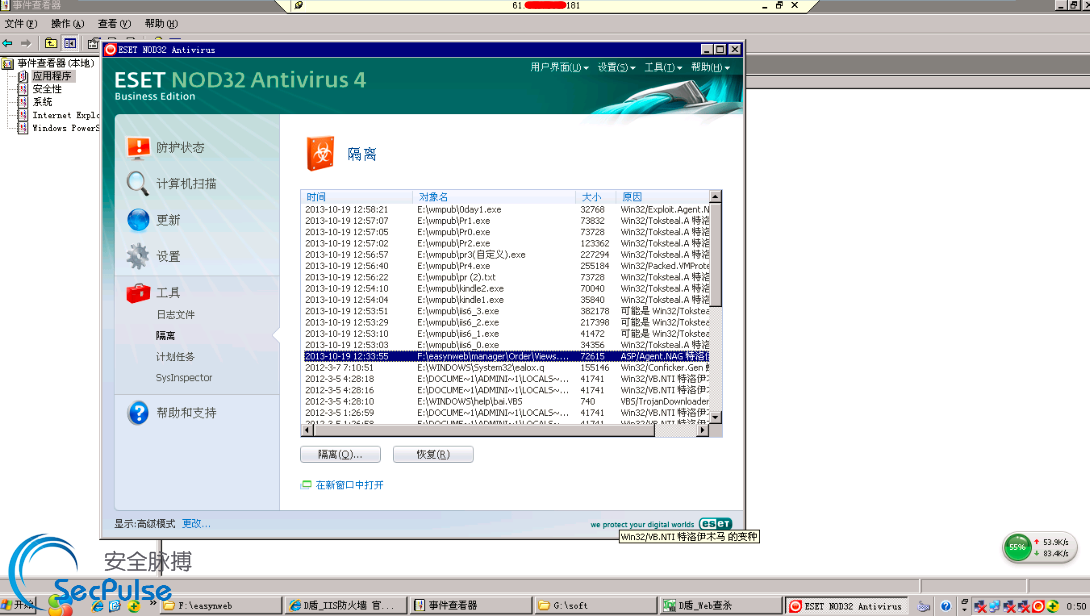Click the Event Viewer forward arrow
The width and height of the screenshot is (1090, 616).
(x=26, y=43)
